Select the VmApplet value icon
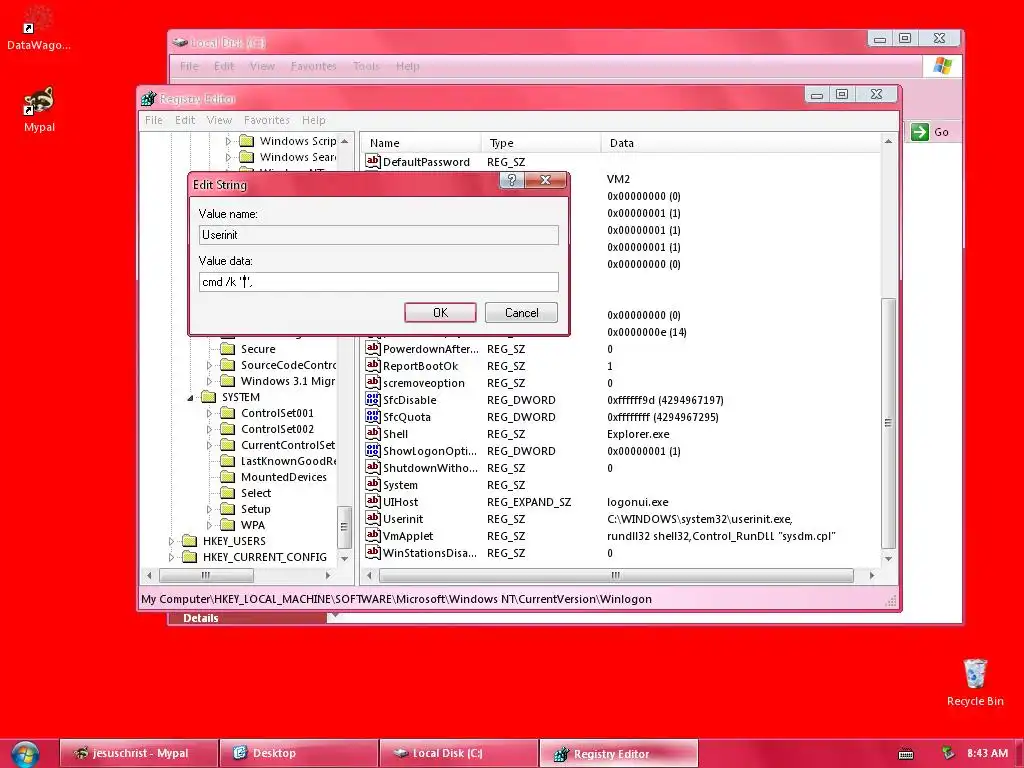The width and height of the screenshot is (1024, 768). pyautogui.click(x=373, y=535)
